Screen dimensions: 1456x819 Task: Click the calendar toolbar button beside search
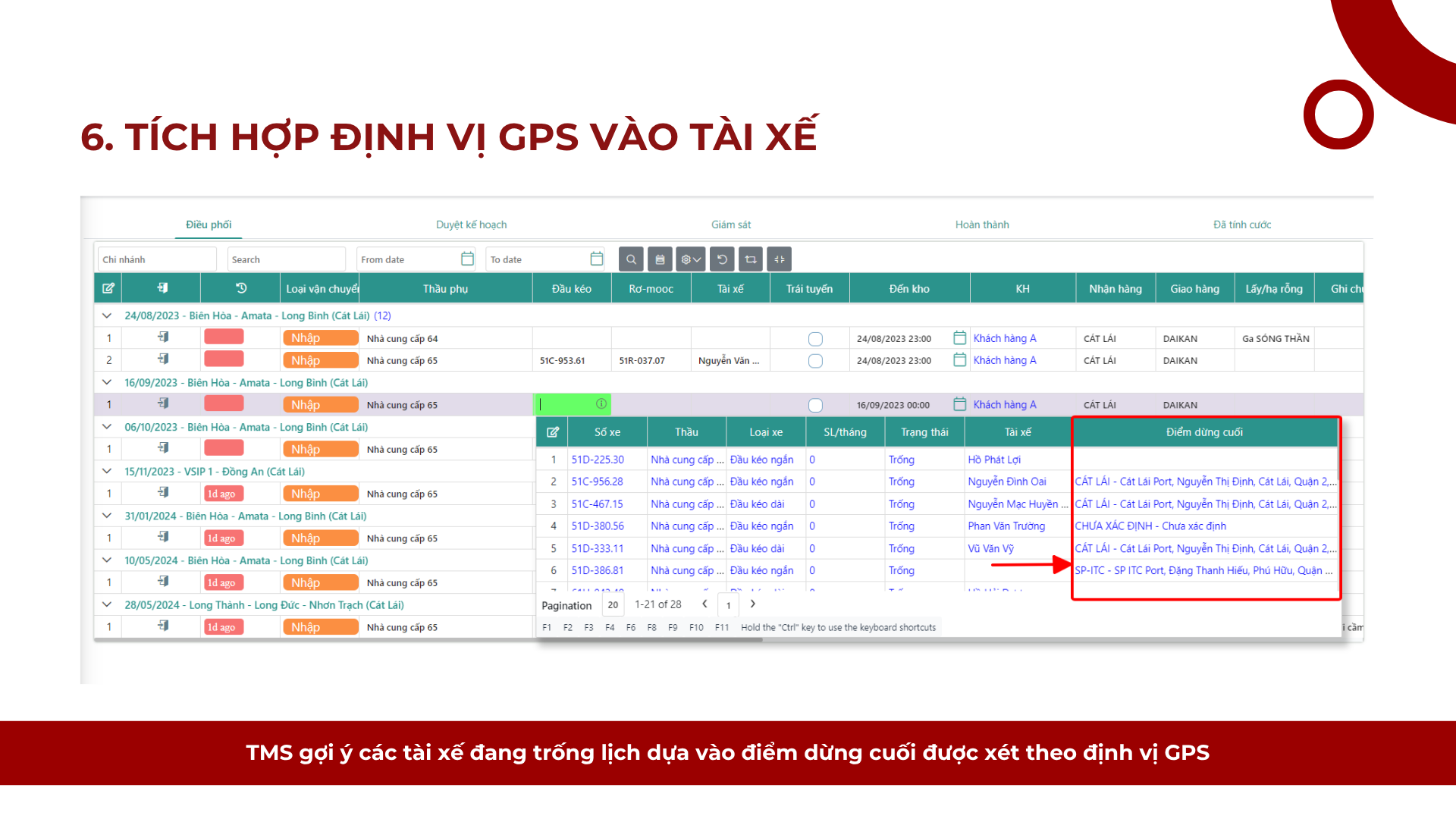coord(660,259)
